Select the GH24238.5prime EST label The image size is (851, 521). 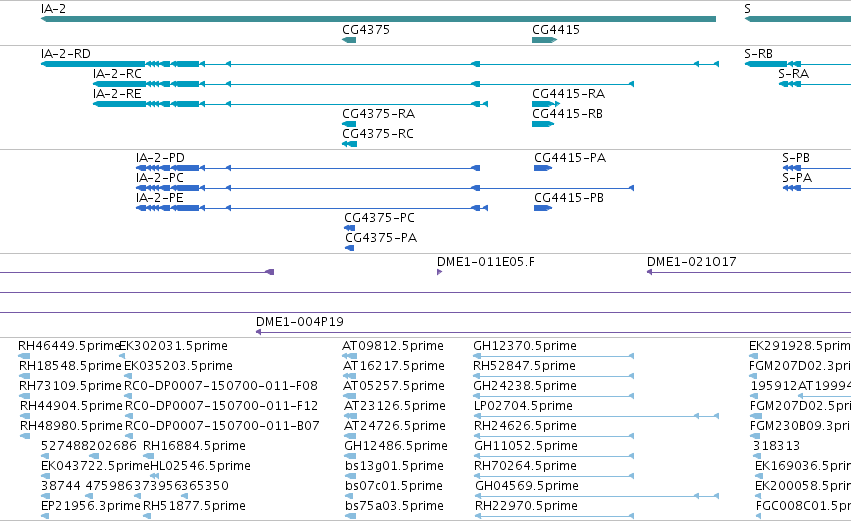[525, 386]
